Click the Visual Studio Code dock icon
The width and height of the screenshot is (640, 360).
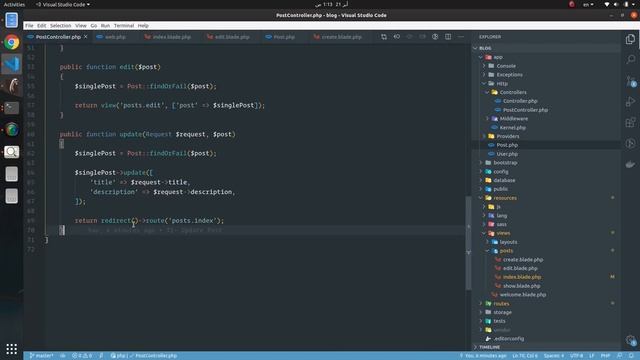(x=12, y=64)
